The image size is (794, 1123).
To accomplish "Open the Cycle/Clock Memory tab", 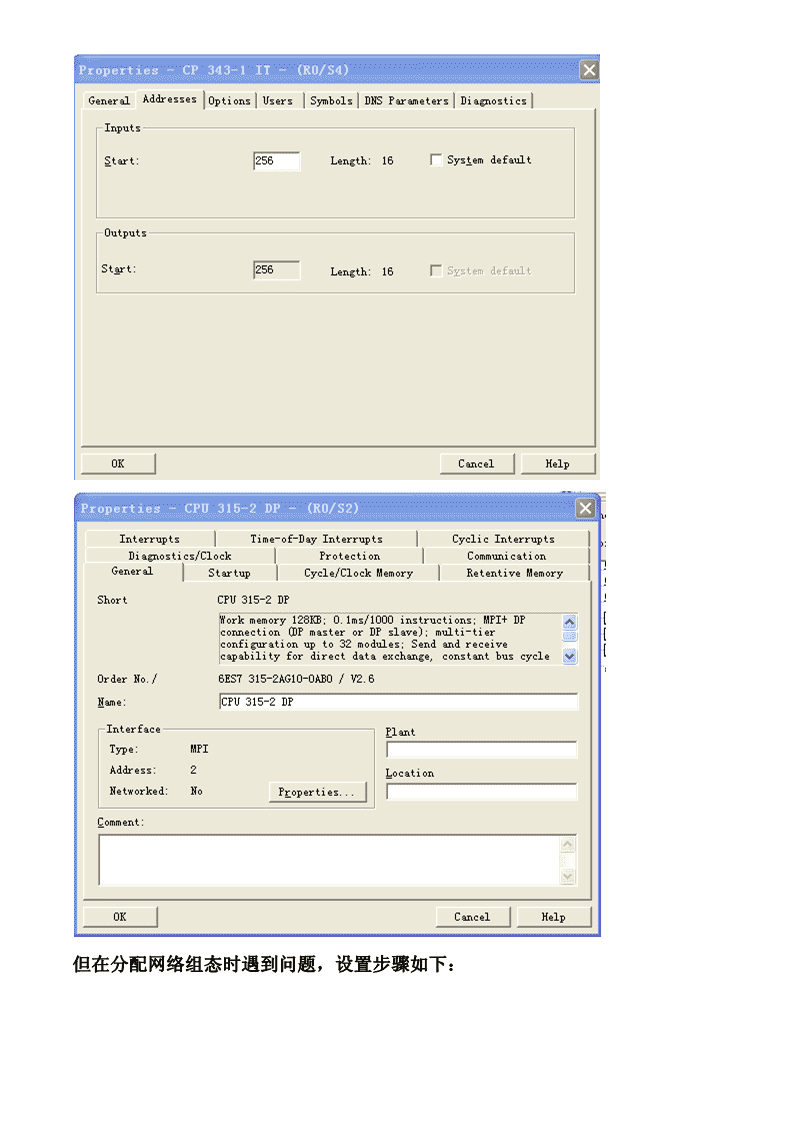I will click(358, 573).
